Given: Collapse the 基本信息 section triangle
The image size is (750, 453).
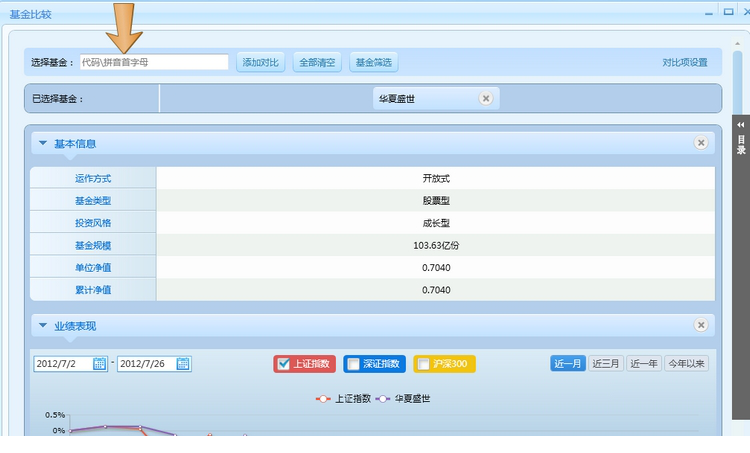Looking at the screenshot, I should click(x=43, y=143).
